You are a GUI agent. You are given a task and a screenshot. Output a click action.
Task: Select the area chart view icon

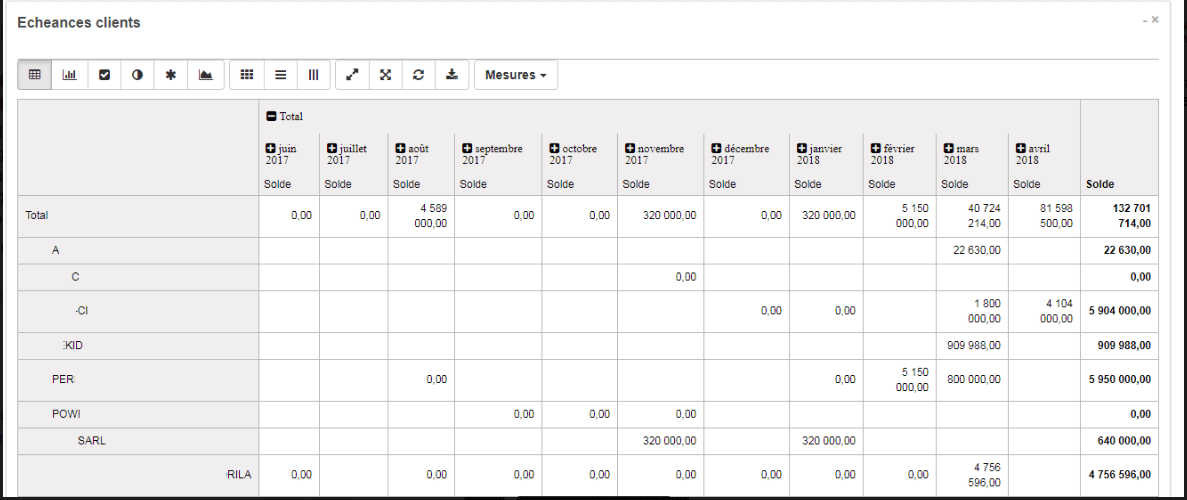point(205,75)
